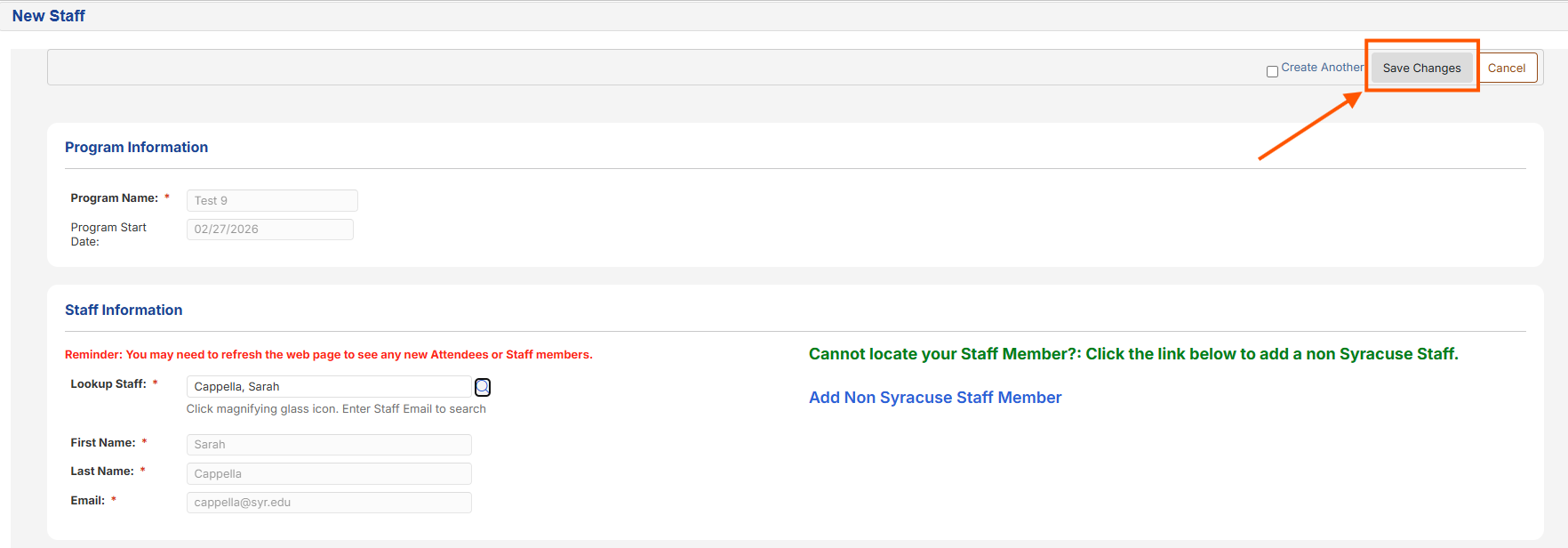The height and width of the screenshot is (548, 1568).
Task: Click the First Name field containing Sarah
Action: click(x=328, y=445)
